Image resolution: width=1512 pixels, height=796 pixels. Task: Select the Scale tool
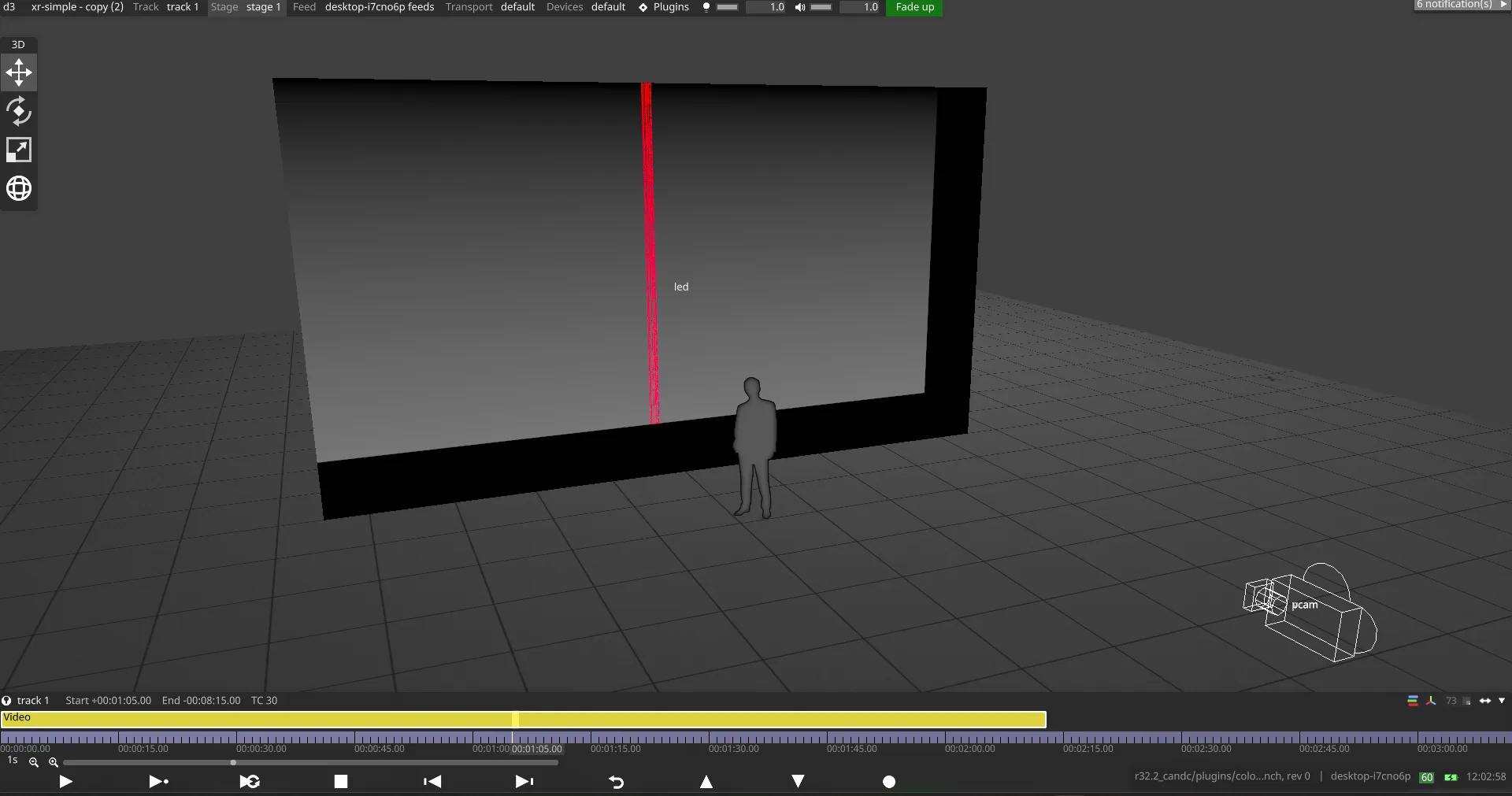click(x=19, y=150)
